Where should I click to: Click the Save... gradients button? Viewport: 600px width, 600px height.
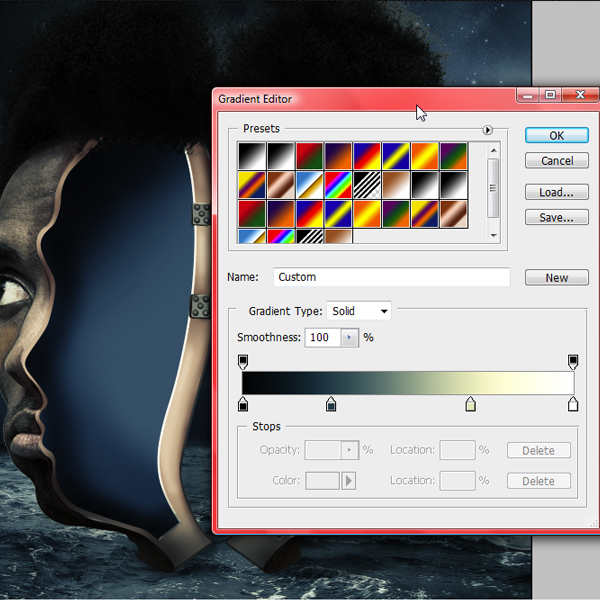(556, 217)
